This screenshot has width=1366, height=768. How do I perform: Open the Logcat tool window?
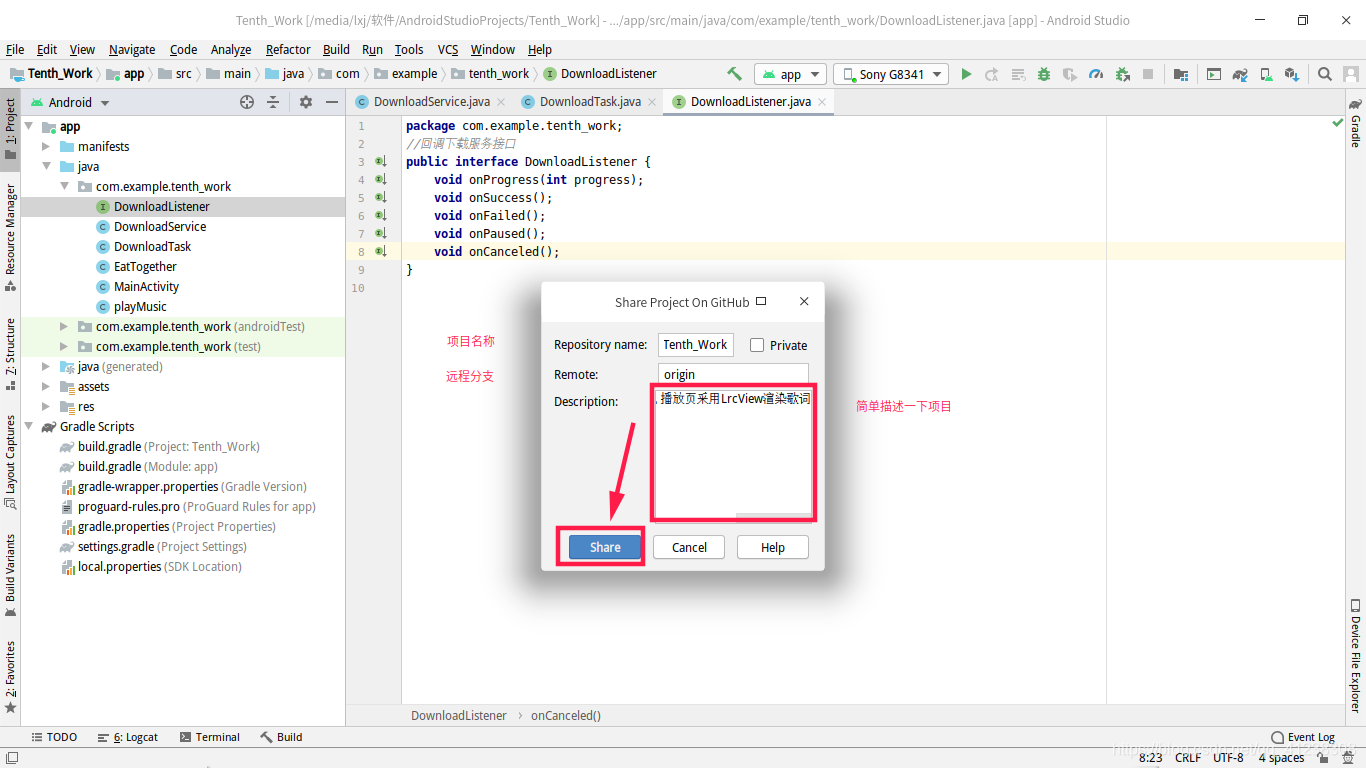click(128, 737)
